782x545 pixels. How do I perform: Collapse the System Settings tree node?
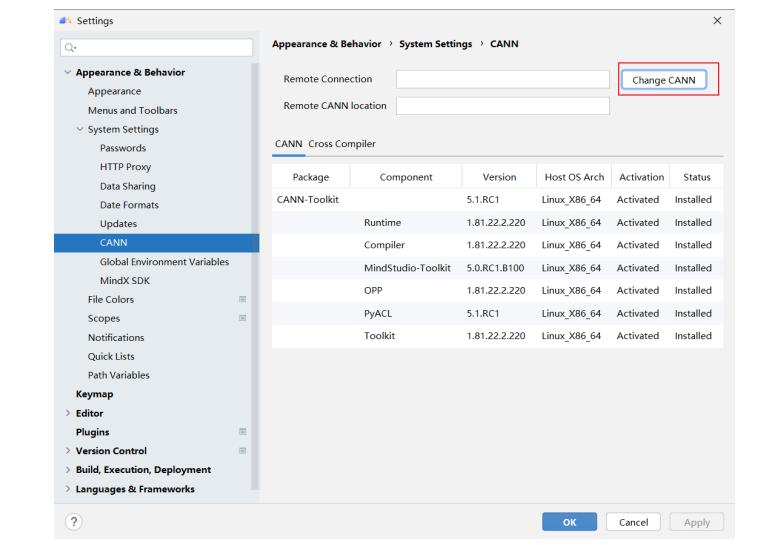tap(80, 129)
